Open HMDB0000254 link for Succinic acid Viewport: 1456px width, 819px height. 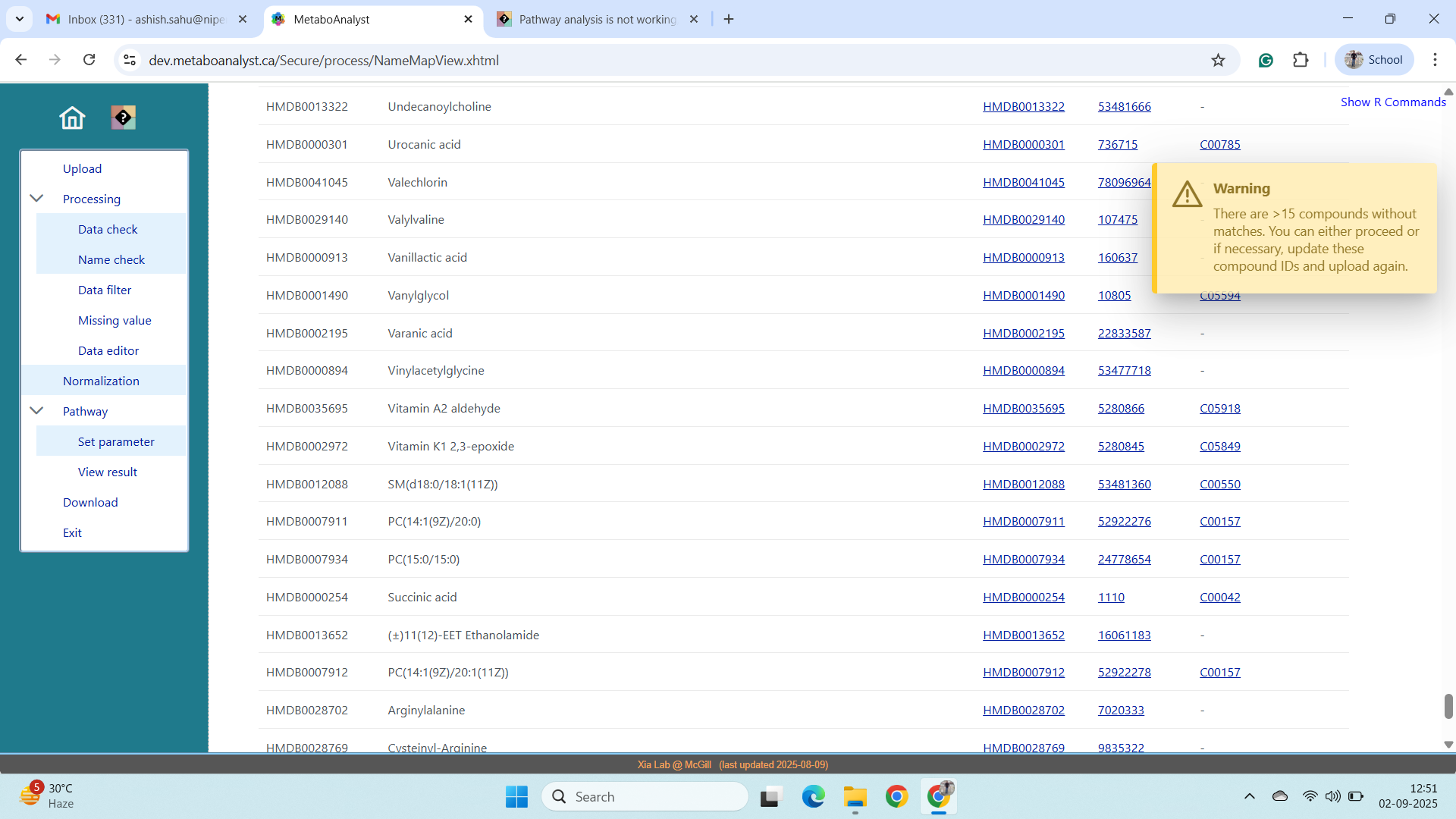pyautogui.click(x=1024, y=597)
